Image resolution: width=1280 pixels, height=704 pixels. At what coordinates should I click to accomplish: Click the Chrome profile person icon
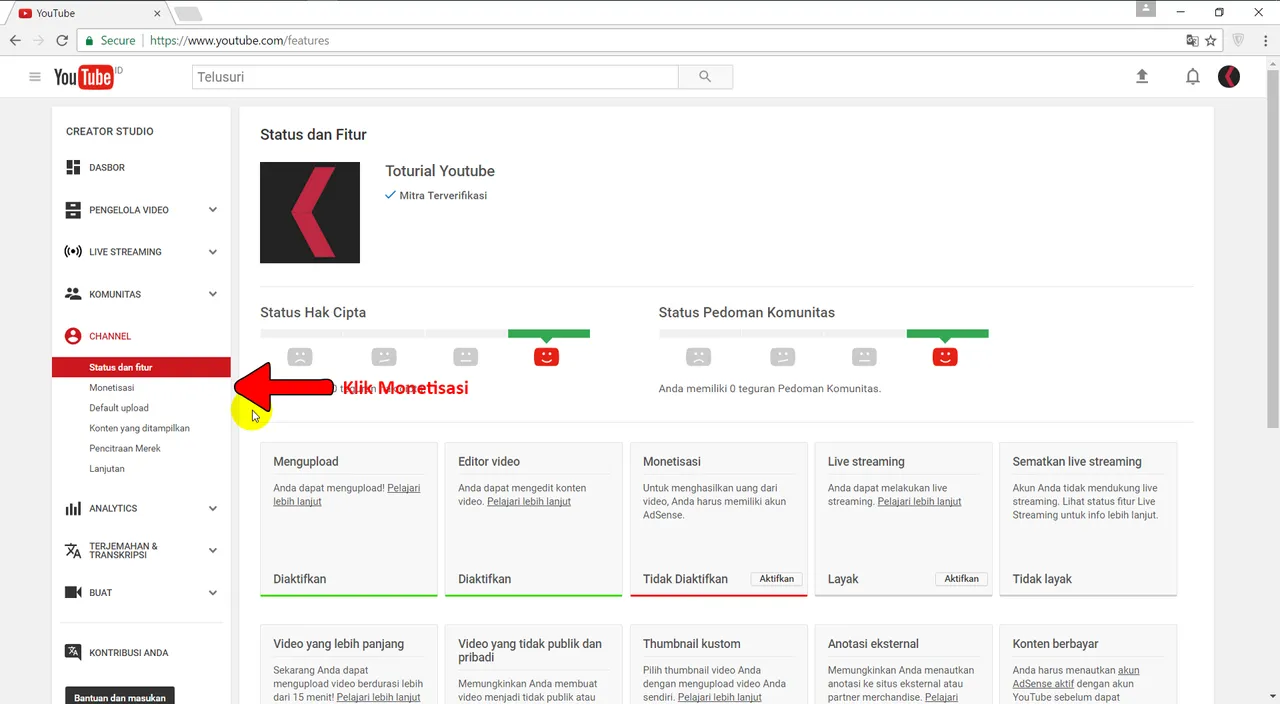click(x=1146, y=9)
